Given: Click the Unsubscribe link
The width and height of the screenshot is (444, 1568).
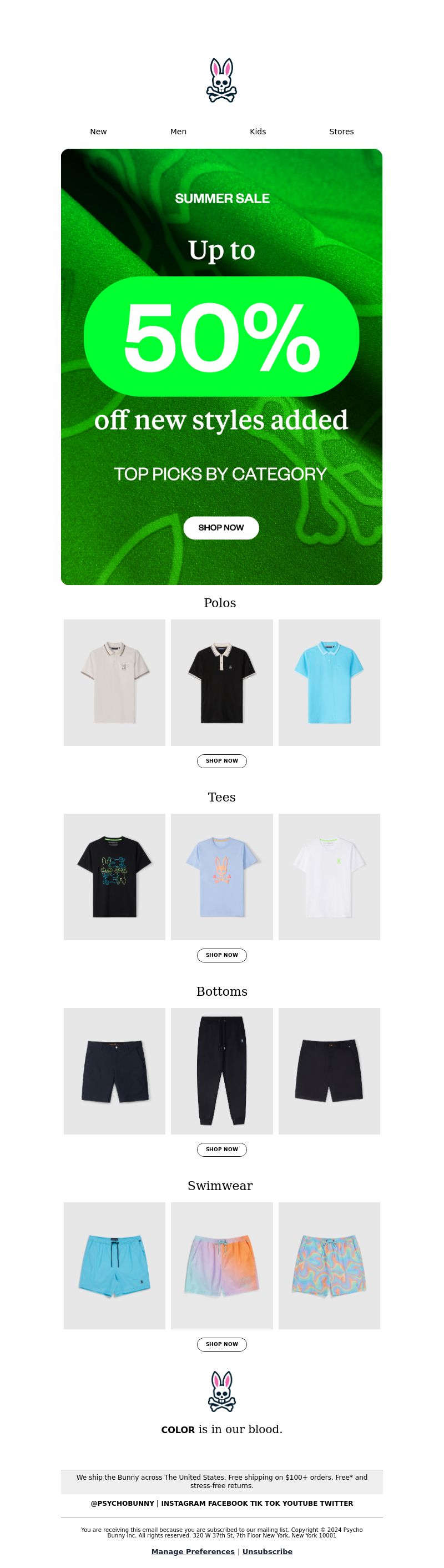Looking at the screenshot, I should pyautogui.click(x=268, y=1551).
